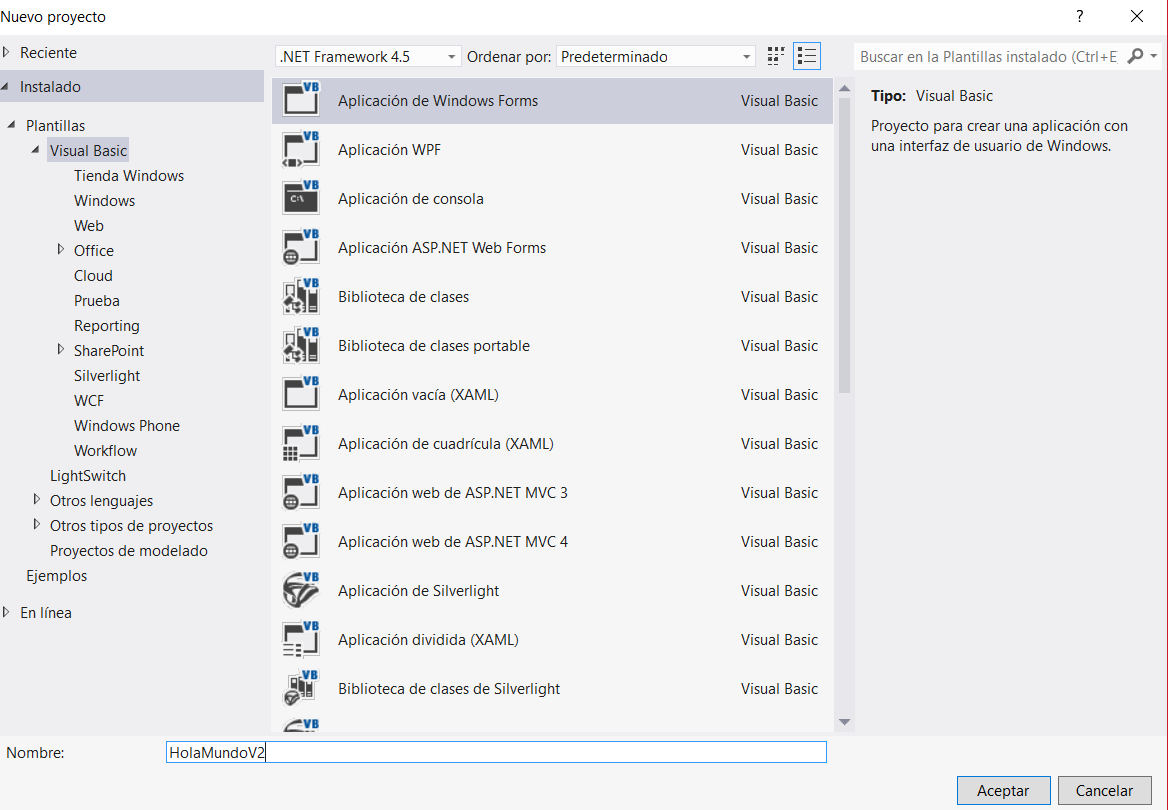Click the Aplicación de cuadrícula (XAML) icon

(x=300, y=443)
